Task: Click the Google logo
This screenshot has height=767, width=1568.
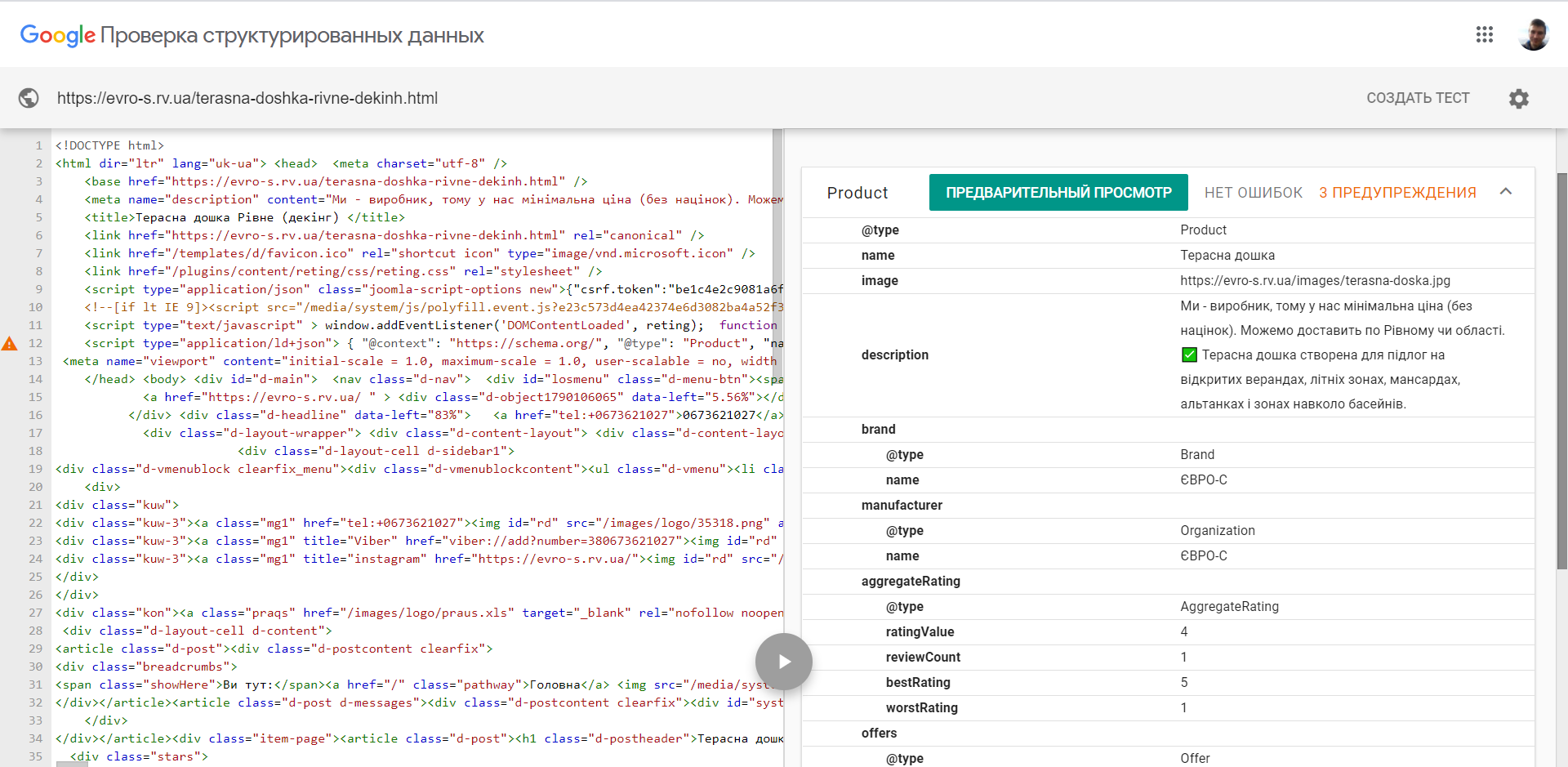Action: coord(57,35)
